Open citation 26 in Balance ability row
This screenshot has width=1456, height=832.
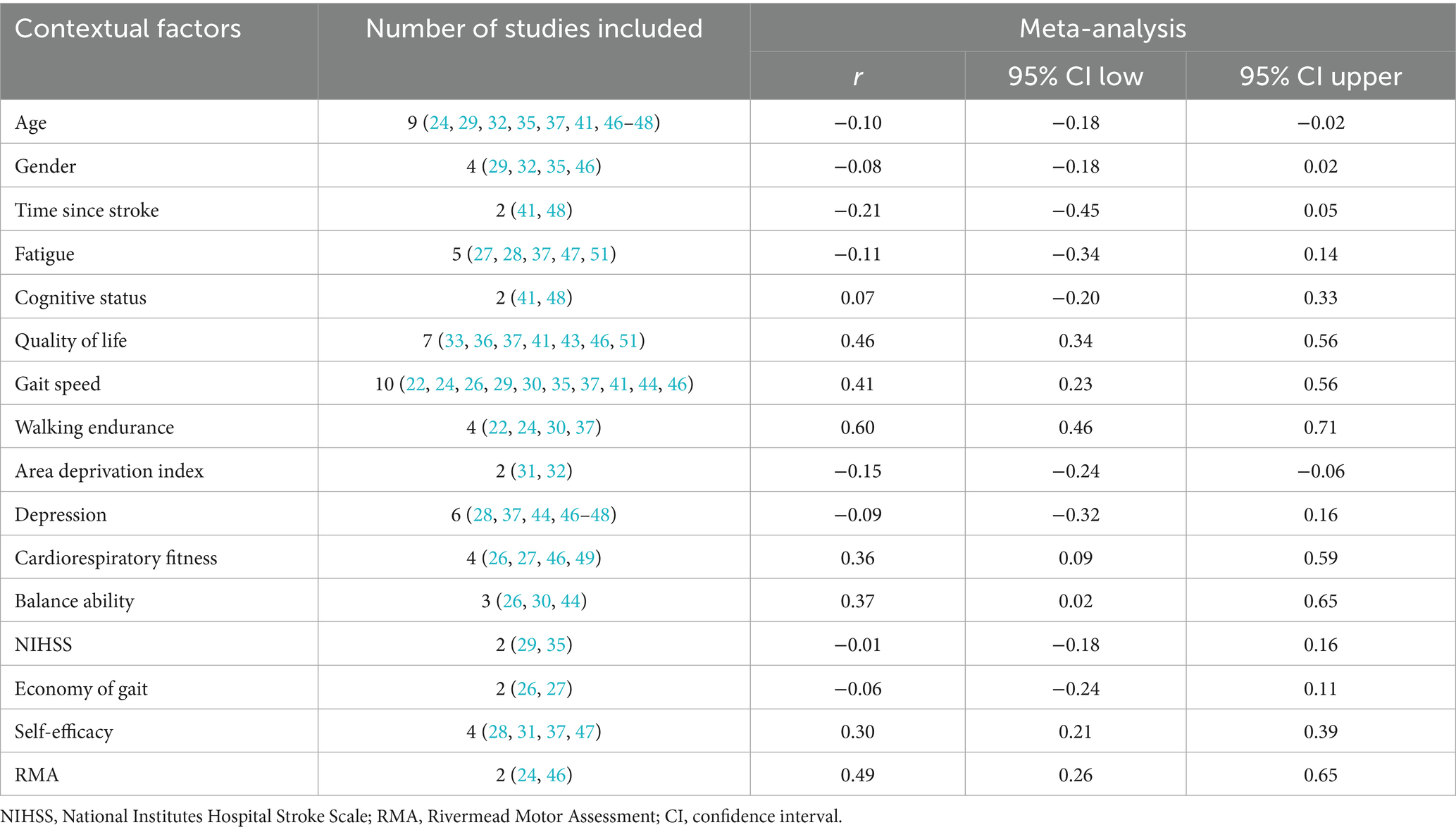tap(512, 602)
